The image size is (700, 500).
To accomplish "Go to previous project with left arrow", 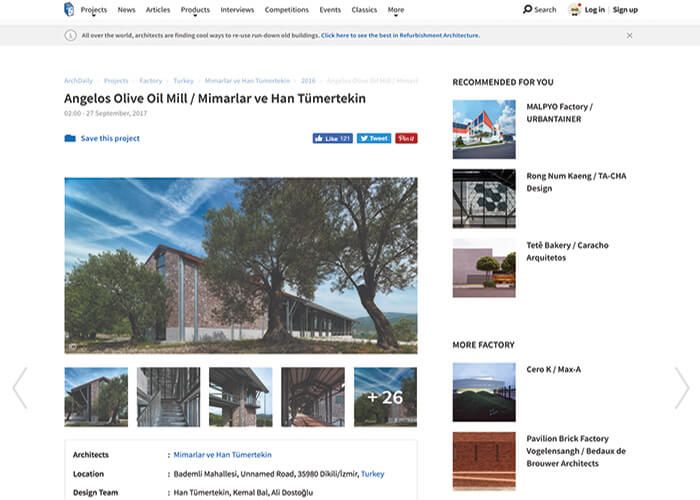I will [19, 388].
